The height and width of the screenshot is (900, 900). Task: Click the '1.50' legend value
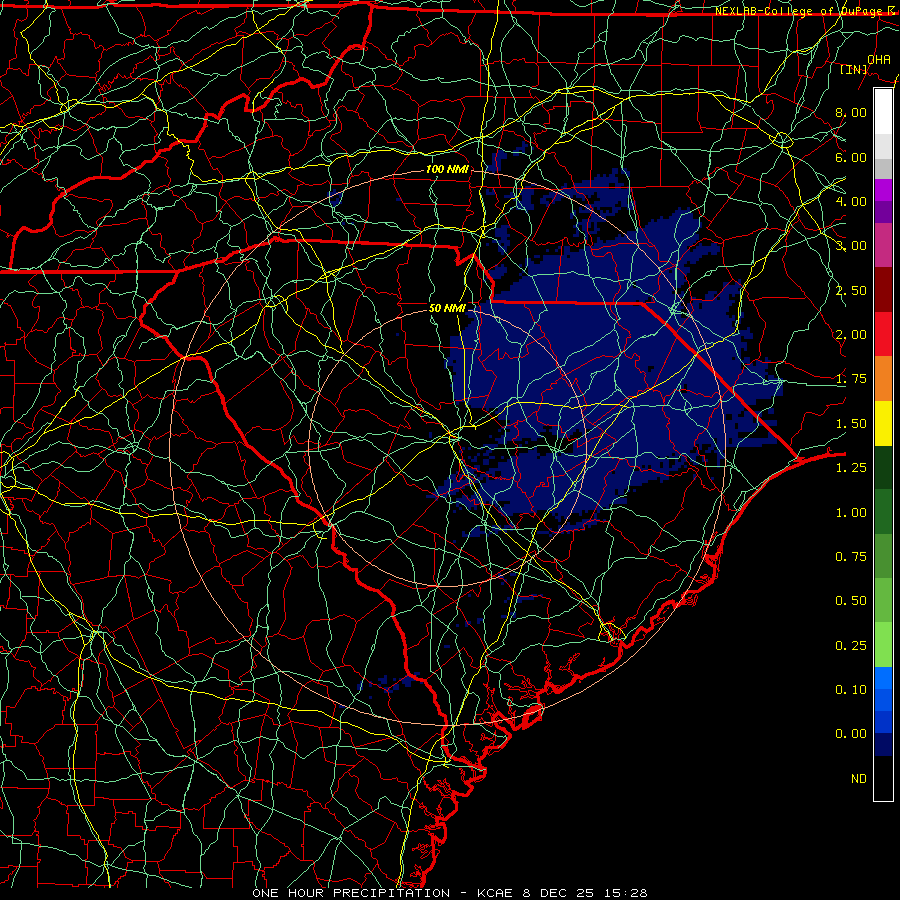[x=851, y=424]
